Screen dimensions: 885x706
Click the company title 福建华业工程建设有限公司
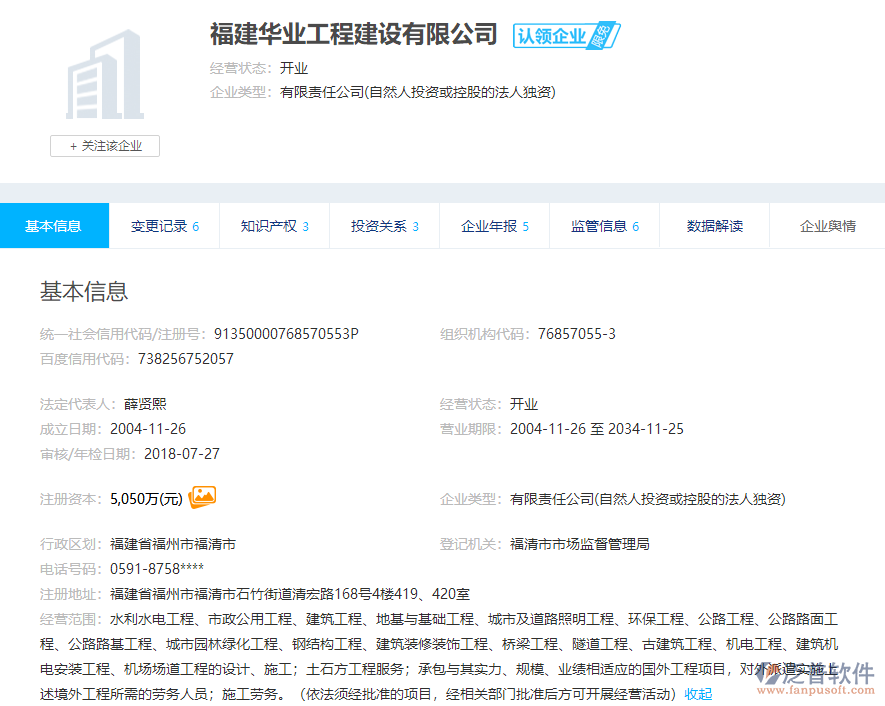(353, 34)
